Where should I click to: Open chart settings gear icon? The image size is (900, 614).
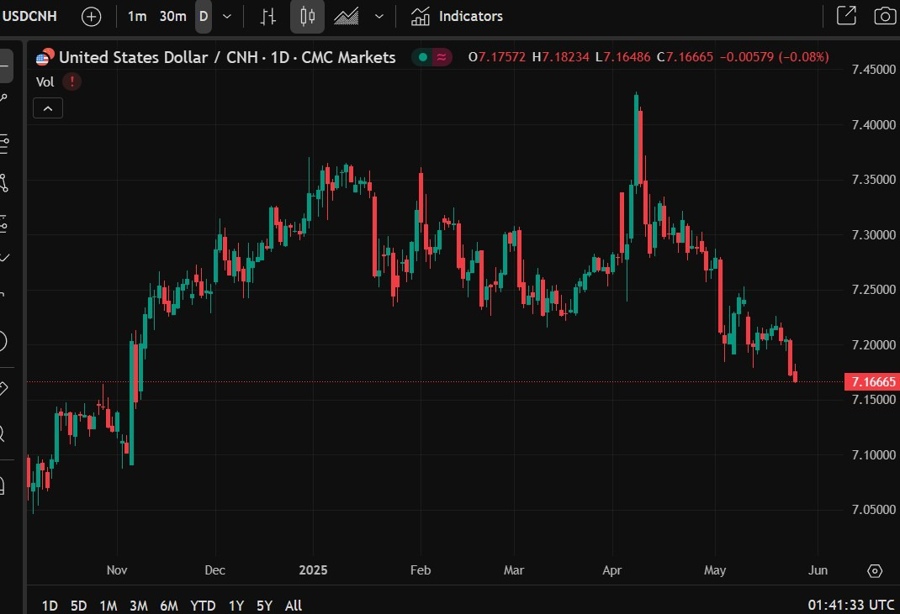coord(874,571)
